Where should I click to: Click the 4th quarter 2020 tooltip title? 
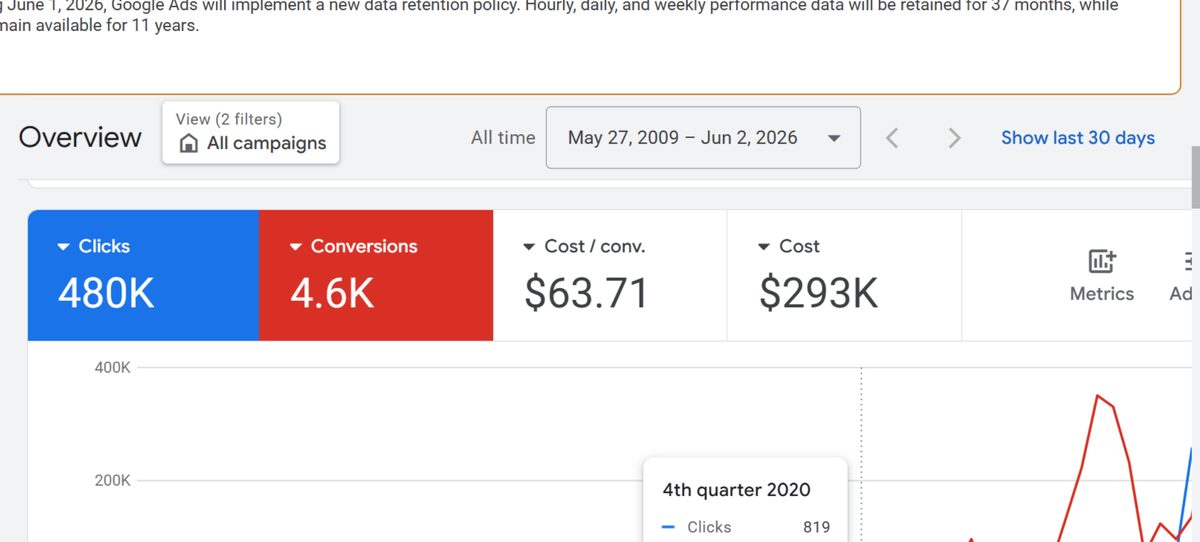click(736, 490)
